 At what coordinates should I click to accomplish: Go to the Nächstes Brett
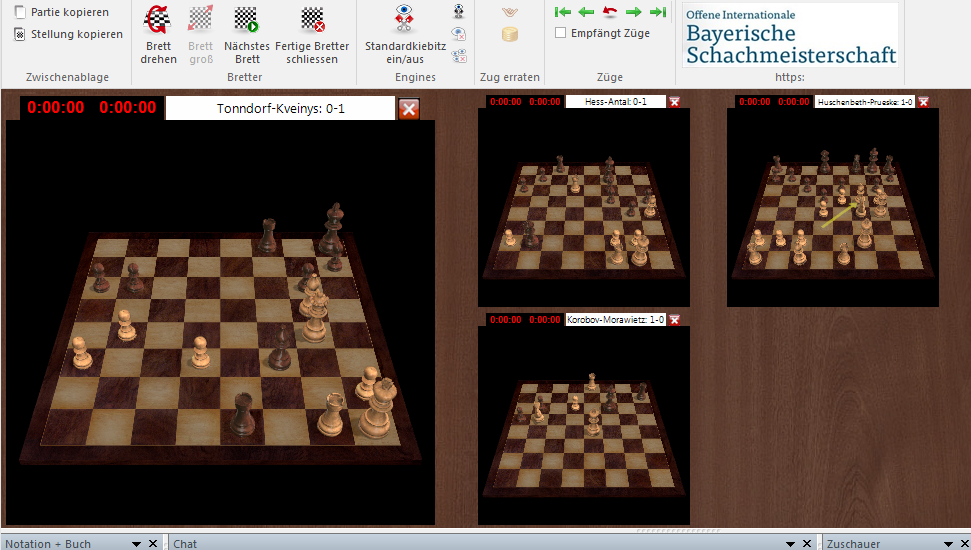246,20
